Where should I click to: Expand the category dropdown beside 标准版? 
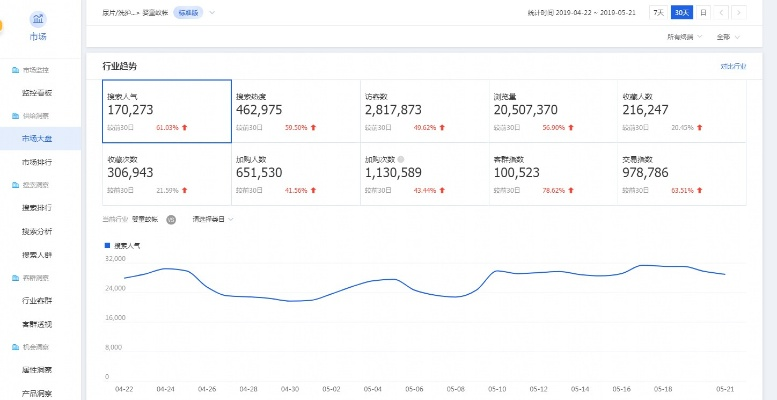[x=212, y=13]
